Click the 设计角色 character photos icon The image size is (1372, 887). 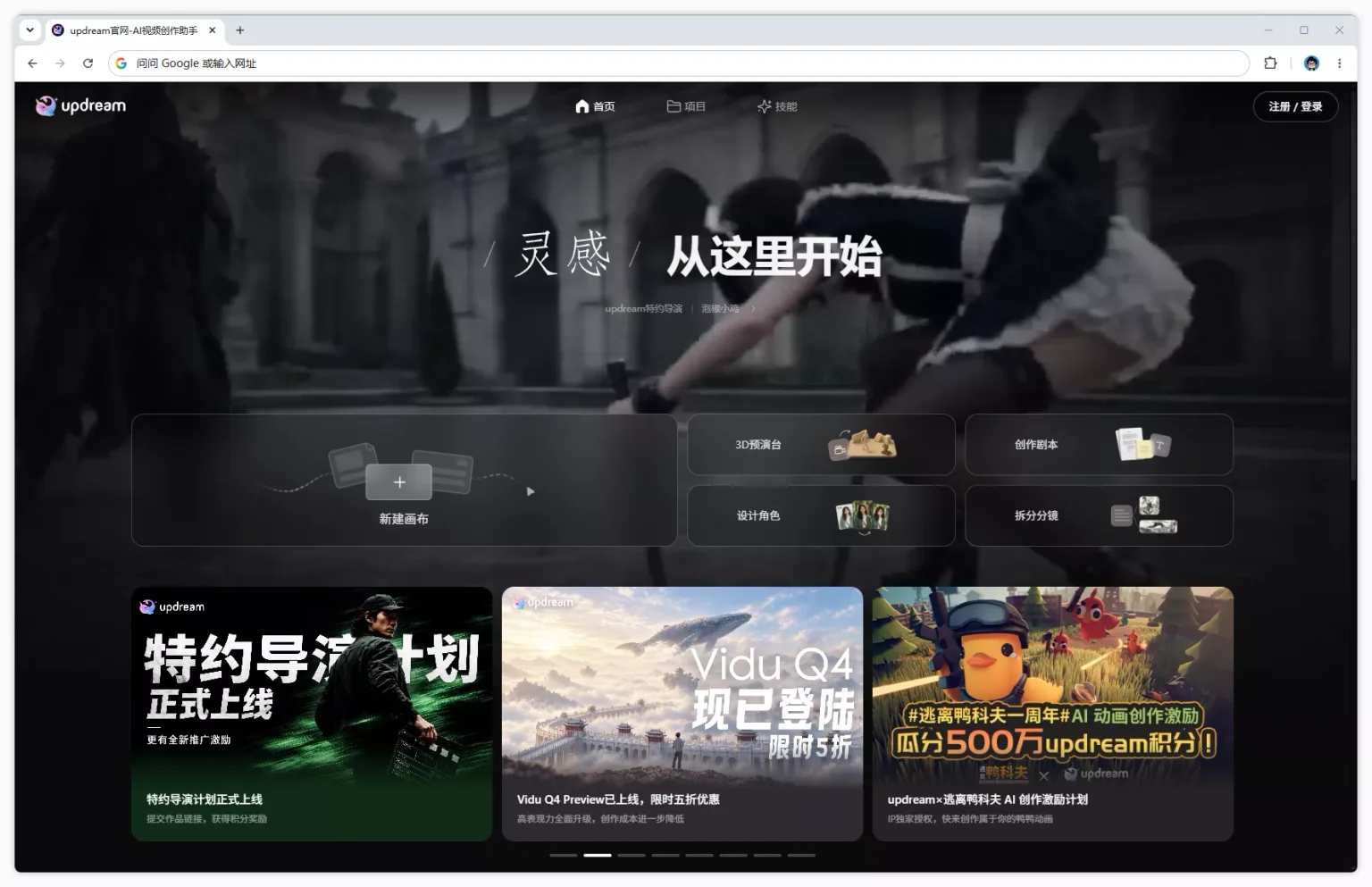pos(862,516)
